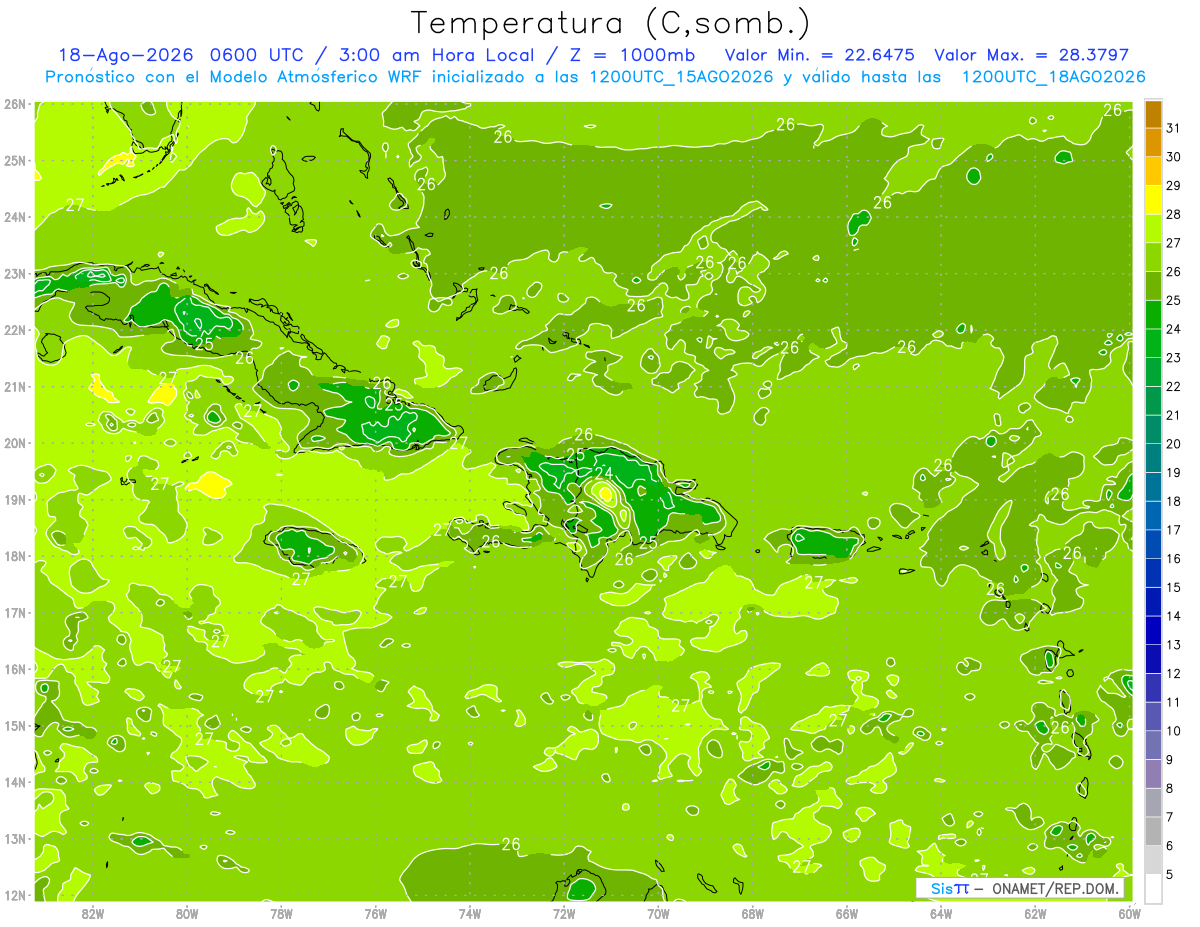Image resolution: width=1200 pixels, height=927 pixels.
Task: Click the dark green Jamaica temperature area
Action: 305,547
